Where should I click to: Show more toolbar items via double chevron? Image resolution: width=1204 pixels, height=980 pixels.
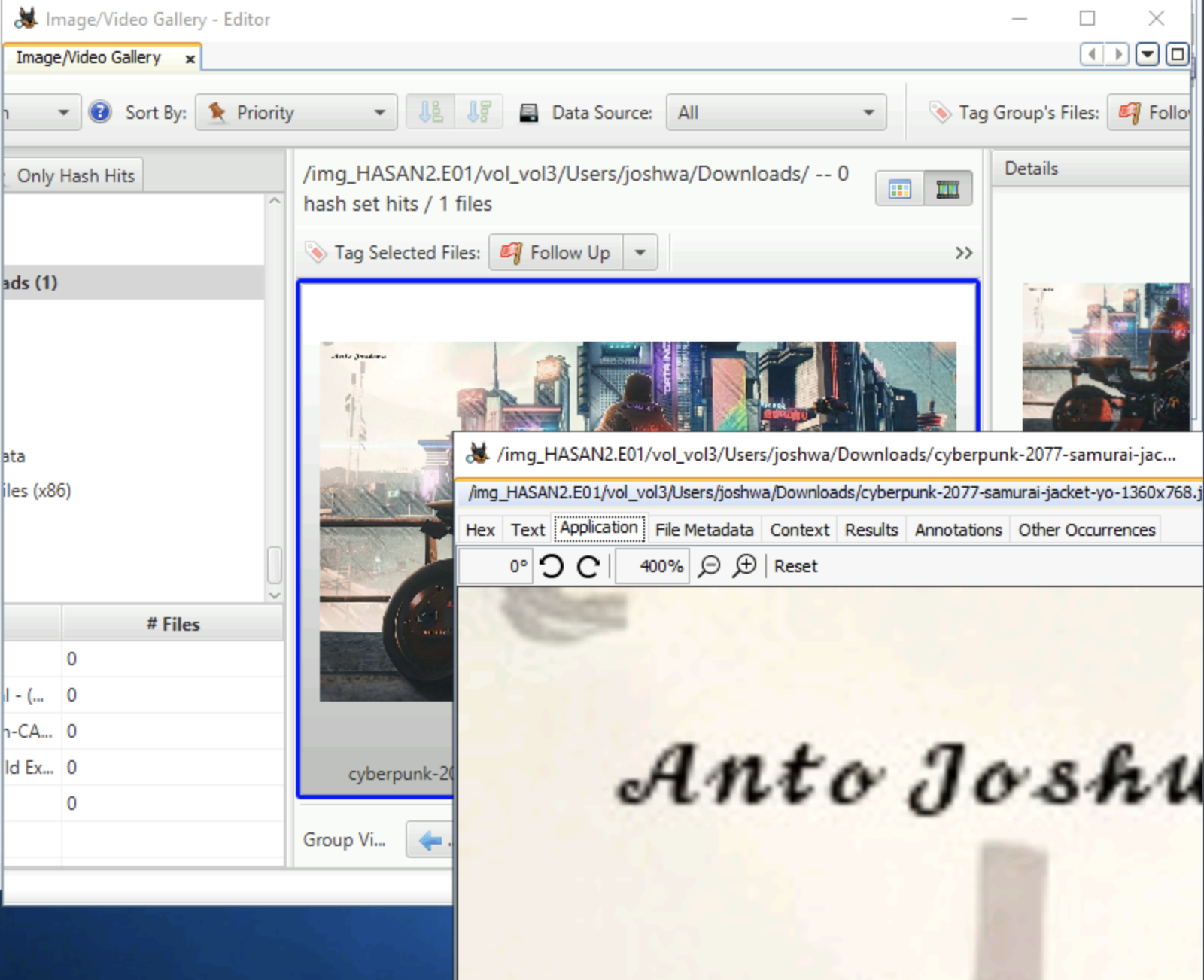tap(964, 252)
